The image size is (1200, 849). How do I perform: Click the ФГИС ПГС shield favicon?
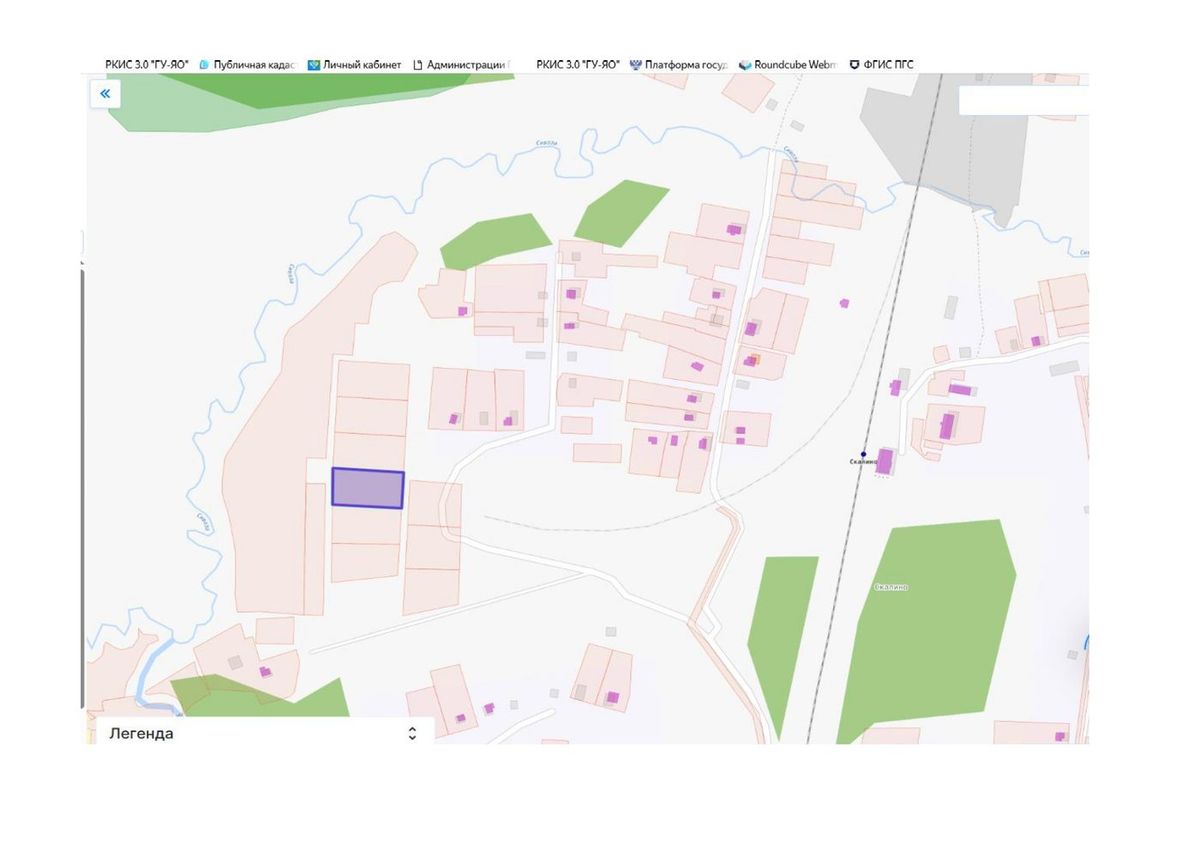coord(854,65)
